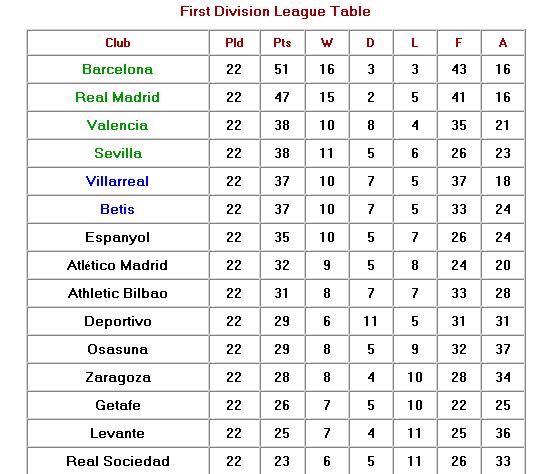Click the Pld column header
The image size is (541, 474).
pos(234,43)
